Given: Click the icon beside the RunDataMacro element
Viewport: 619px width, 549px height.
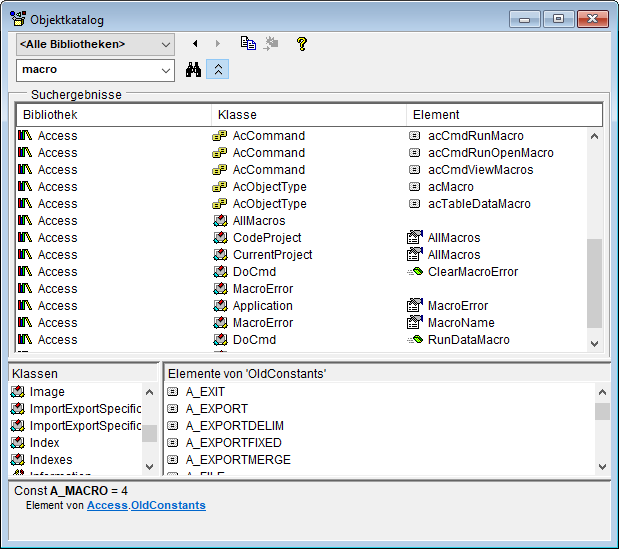Looking at the screenshot, I should click(415, 340).
